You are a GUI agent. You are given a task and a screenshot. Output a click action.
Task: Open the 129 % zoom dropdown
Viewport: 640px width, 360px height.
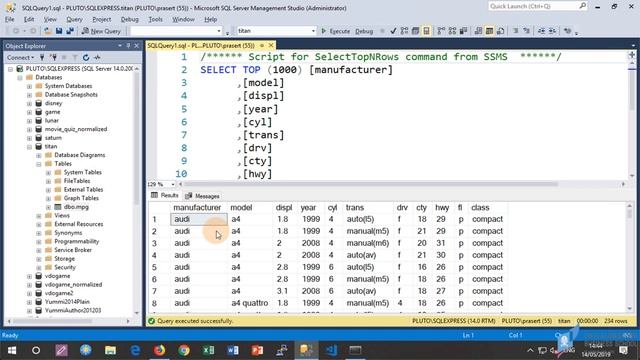tap(173, 184)
